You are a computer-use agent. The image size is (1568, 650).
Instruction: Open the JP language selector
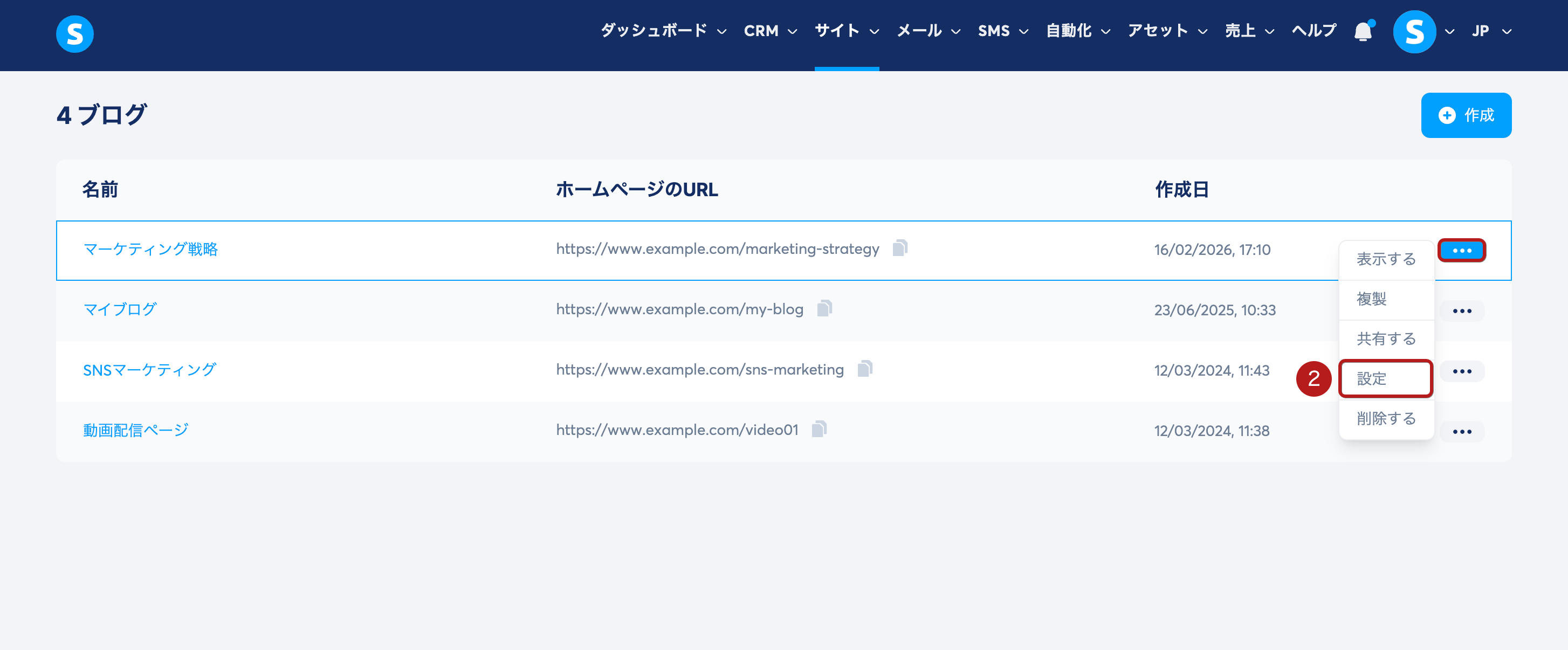pyautogui.click(x=1491, y=31)
